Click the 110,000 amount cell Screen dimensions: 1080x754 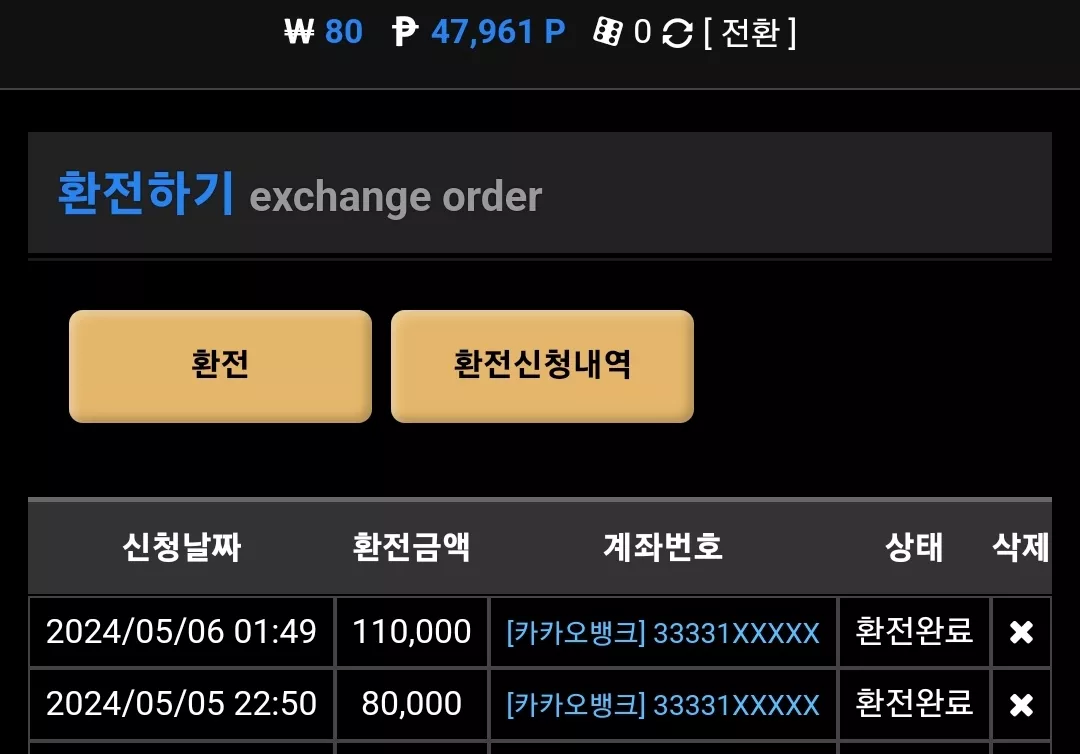(x=411, y=632)
